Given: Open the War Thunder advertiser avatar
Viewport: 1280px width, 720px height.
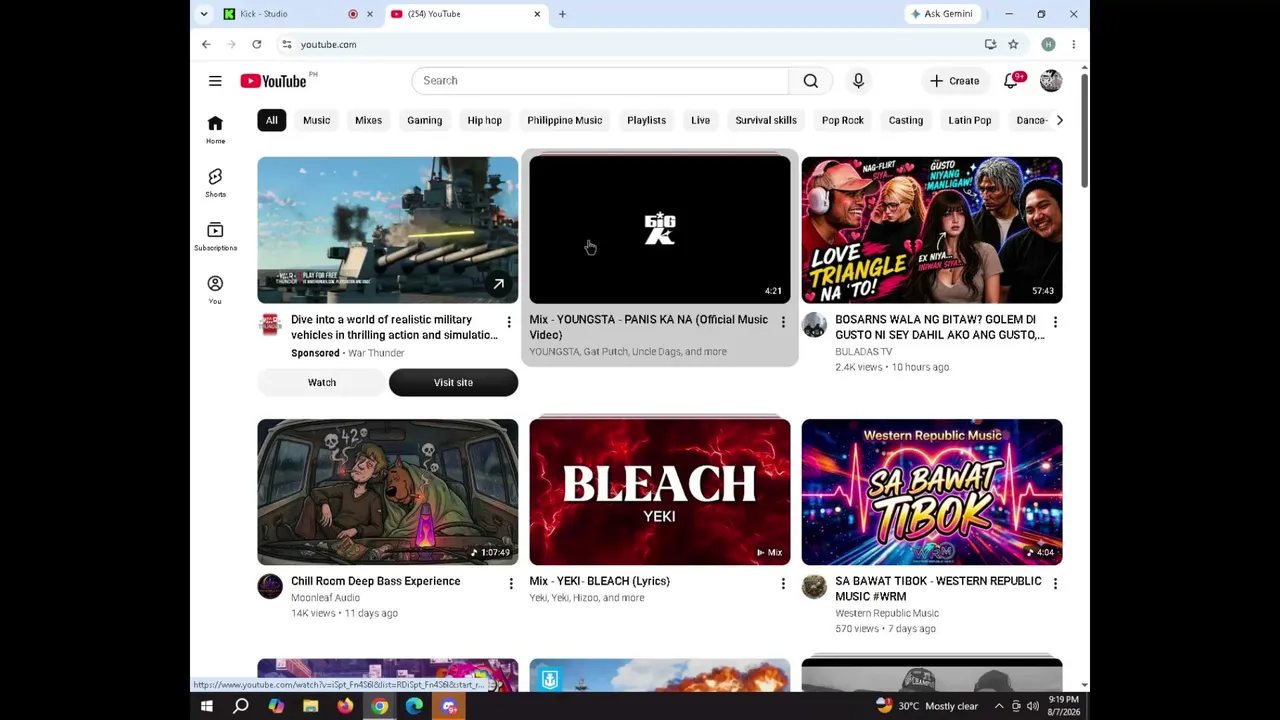Looking at the screenshot, I should coord(270,325).
